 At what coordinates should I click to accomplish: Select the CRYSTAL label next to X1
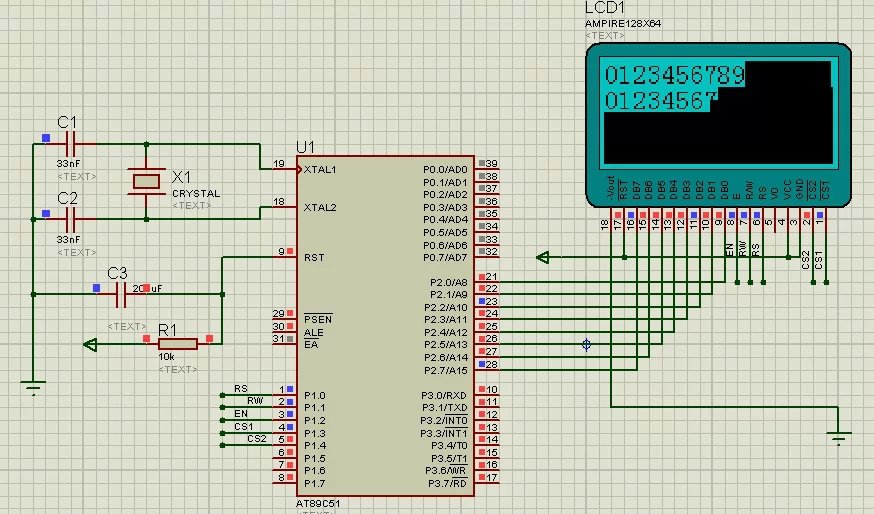[196, 193]
